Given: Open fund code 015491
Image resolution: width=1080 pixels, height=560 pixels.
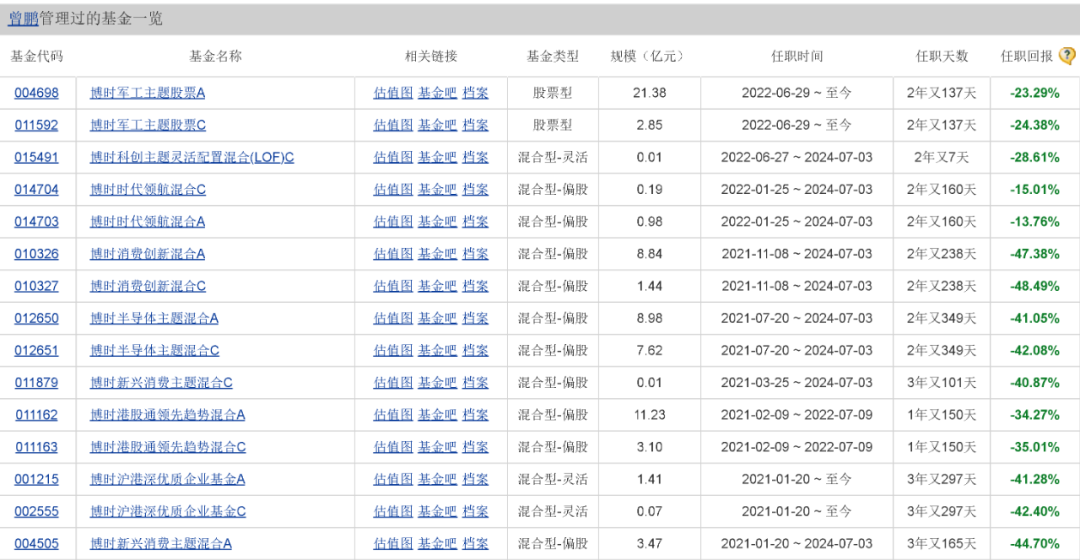Looking at the screenshot, I should point(37,157).
